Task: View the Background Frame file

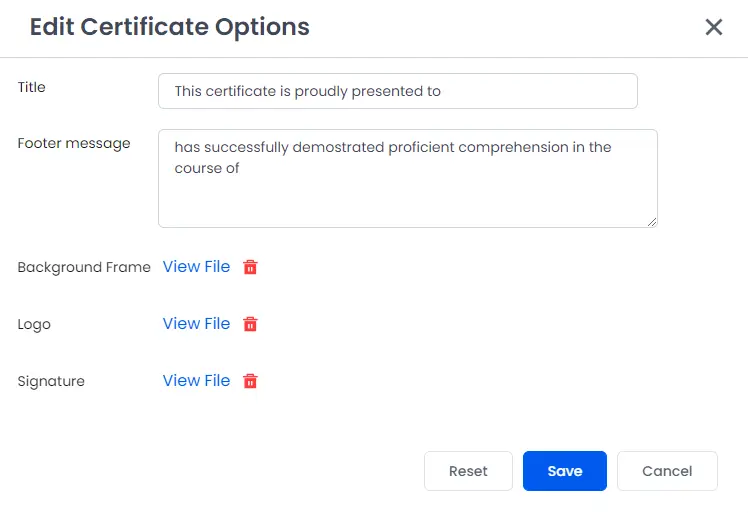Action: [x=196, y=267]
